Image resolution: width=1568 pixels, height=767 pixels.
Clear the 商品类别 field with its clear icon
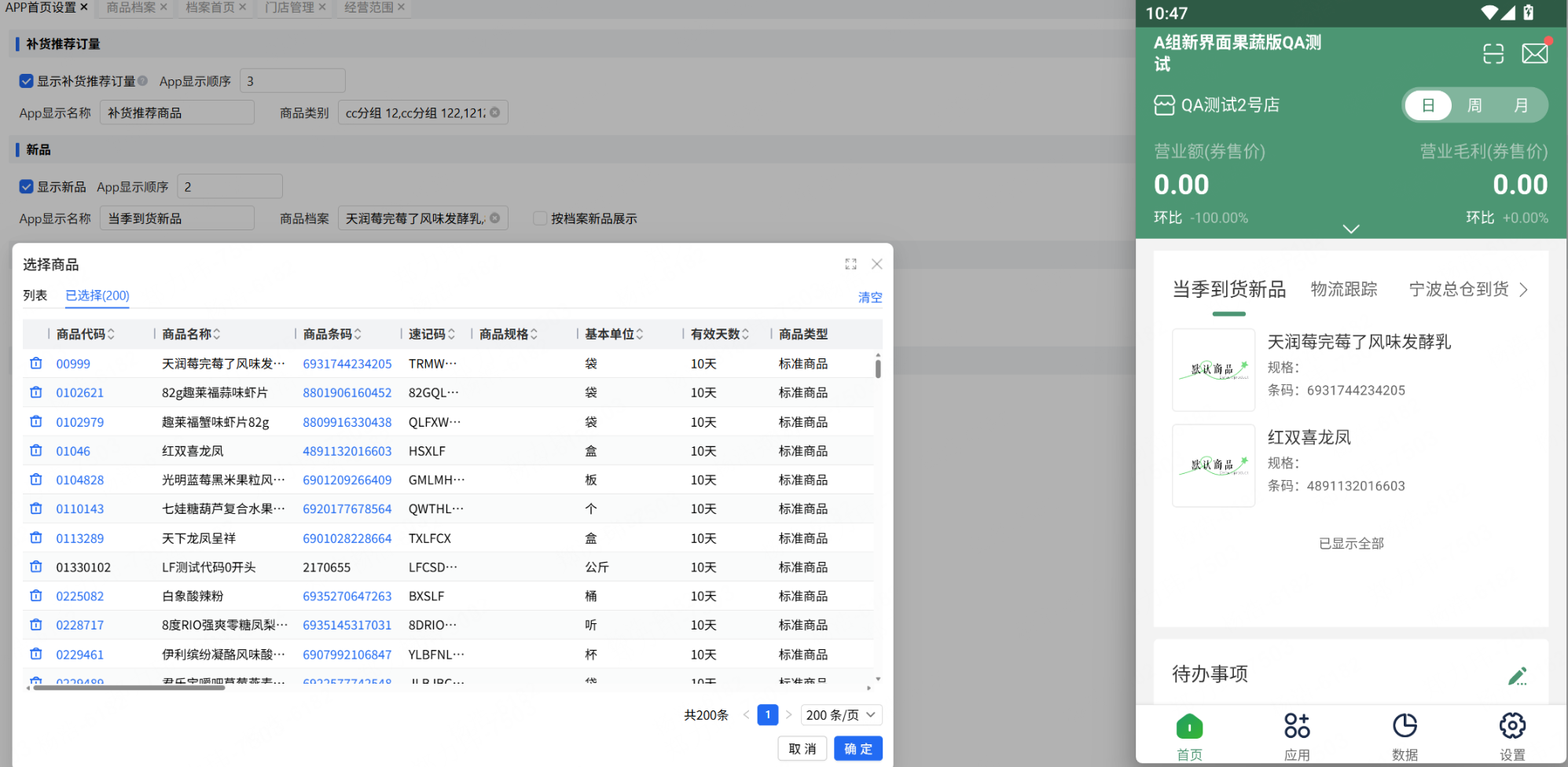tap(495, 112)
